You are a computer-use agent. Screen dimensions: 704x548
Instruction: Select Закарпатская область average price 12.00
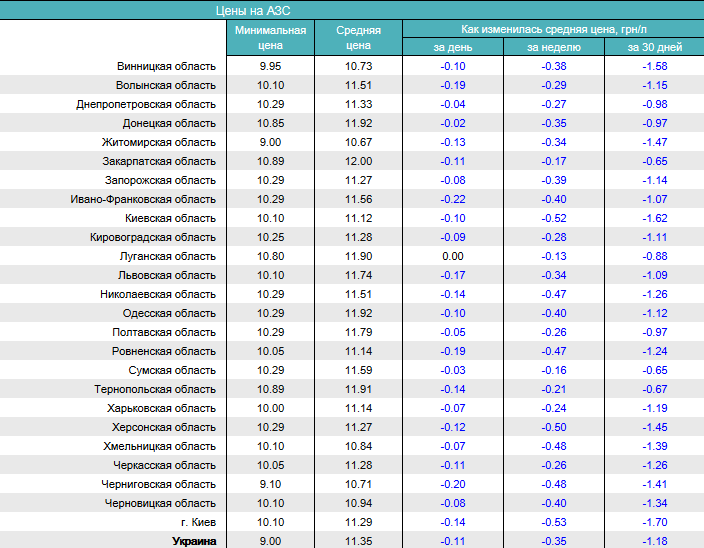358,161
